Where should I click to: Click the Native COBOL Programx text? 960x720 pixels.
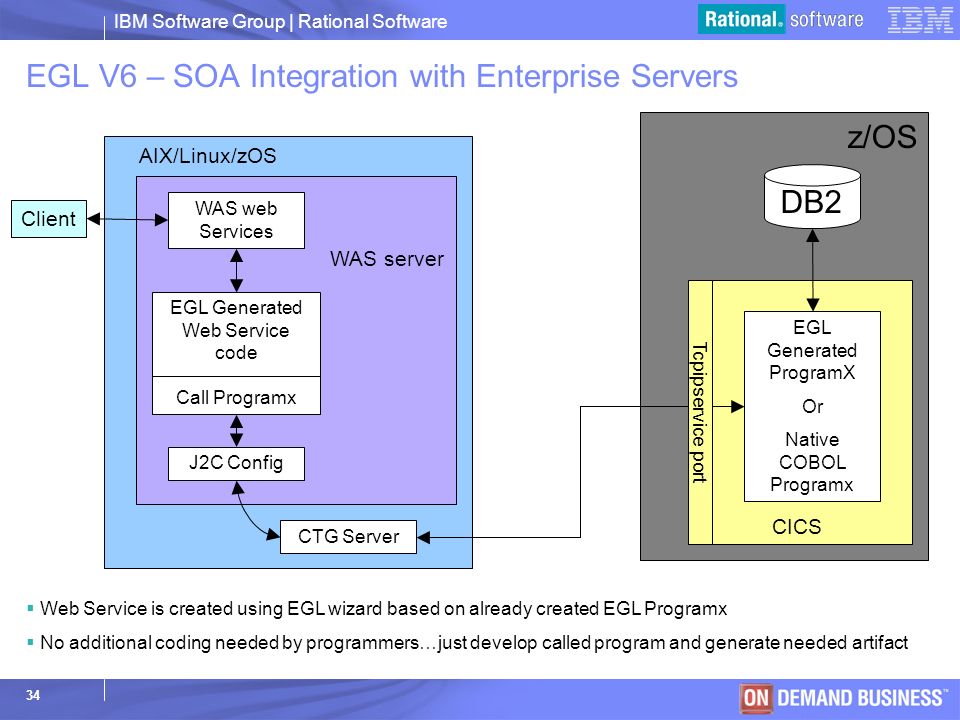click(x=812, y=462)
